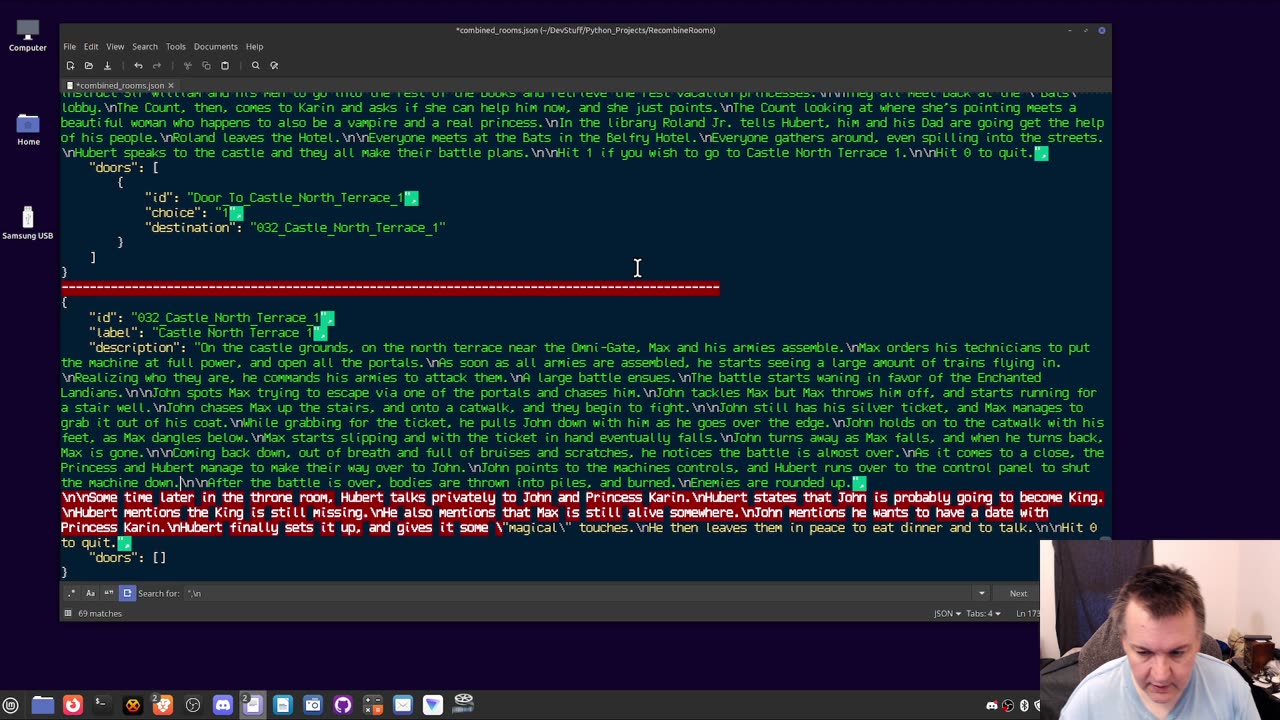Open the Tools menu

click(176, 47)
